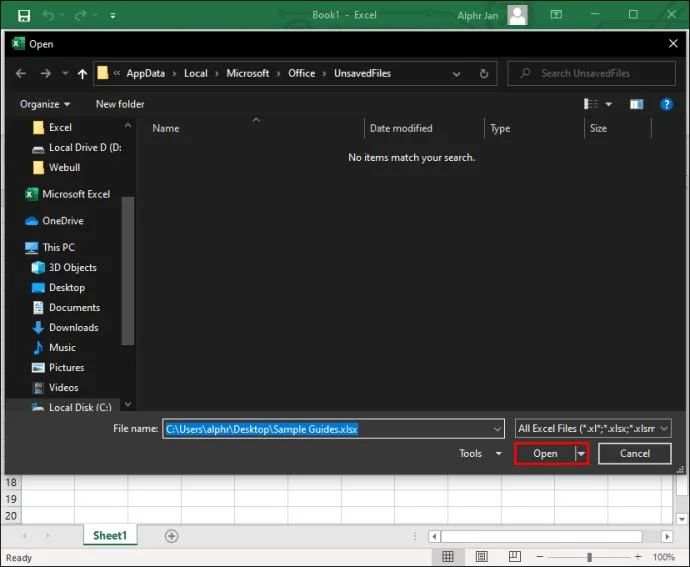Click the Search UnsavedFiles box
Screen dimensions: 690x567
(591, 74)
